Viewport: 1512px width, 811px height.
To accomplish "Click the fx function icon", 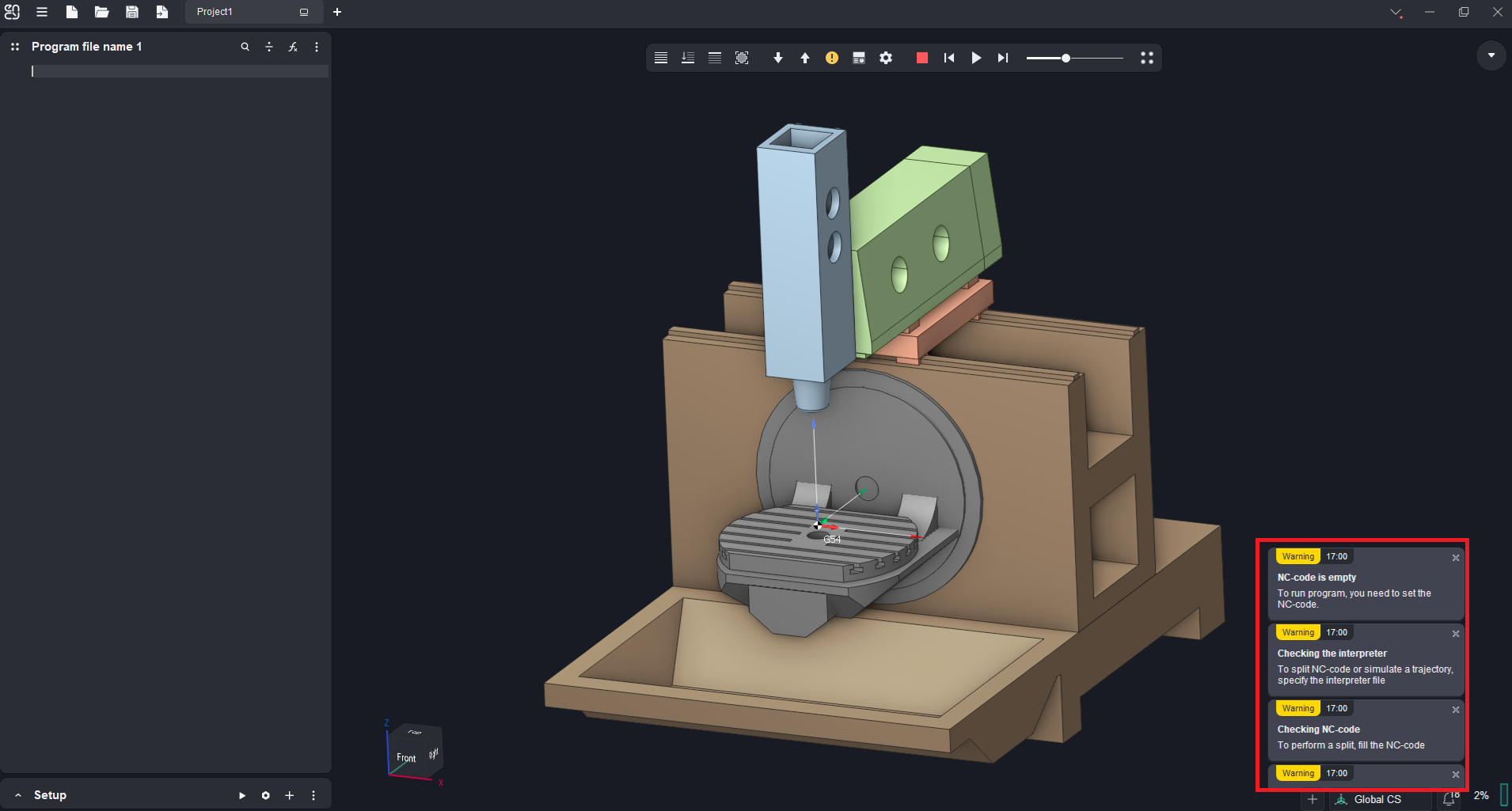I will pos(293,47).
